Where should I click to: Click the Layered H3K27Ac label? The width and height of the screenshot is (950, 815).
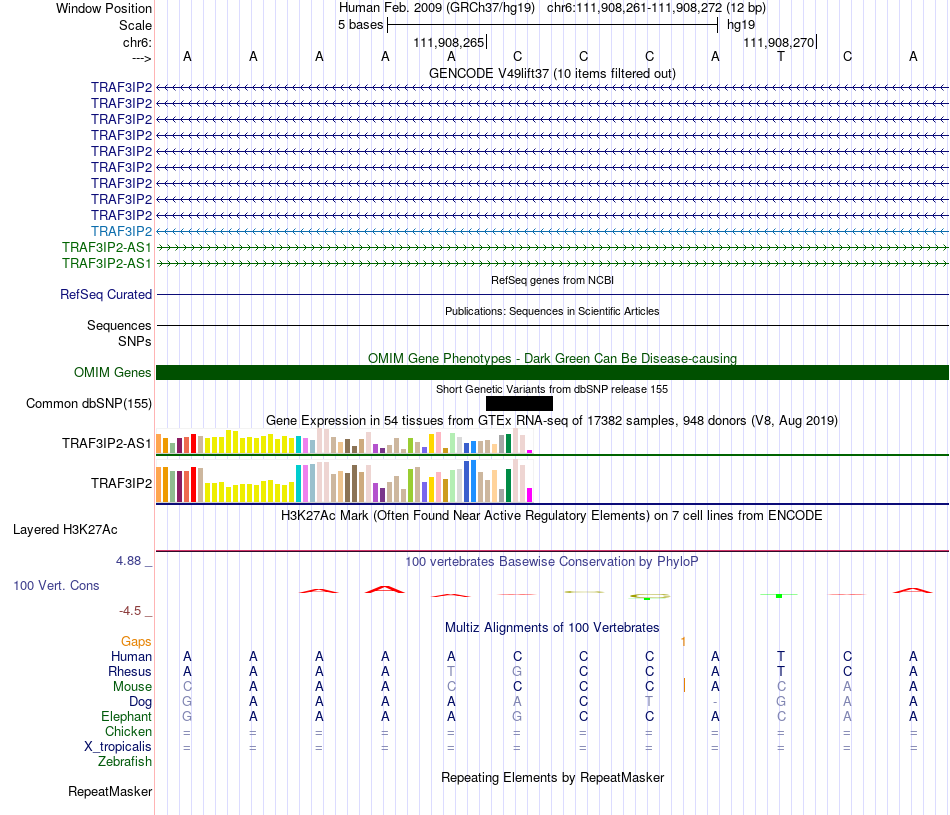65,530
